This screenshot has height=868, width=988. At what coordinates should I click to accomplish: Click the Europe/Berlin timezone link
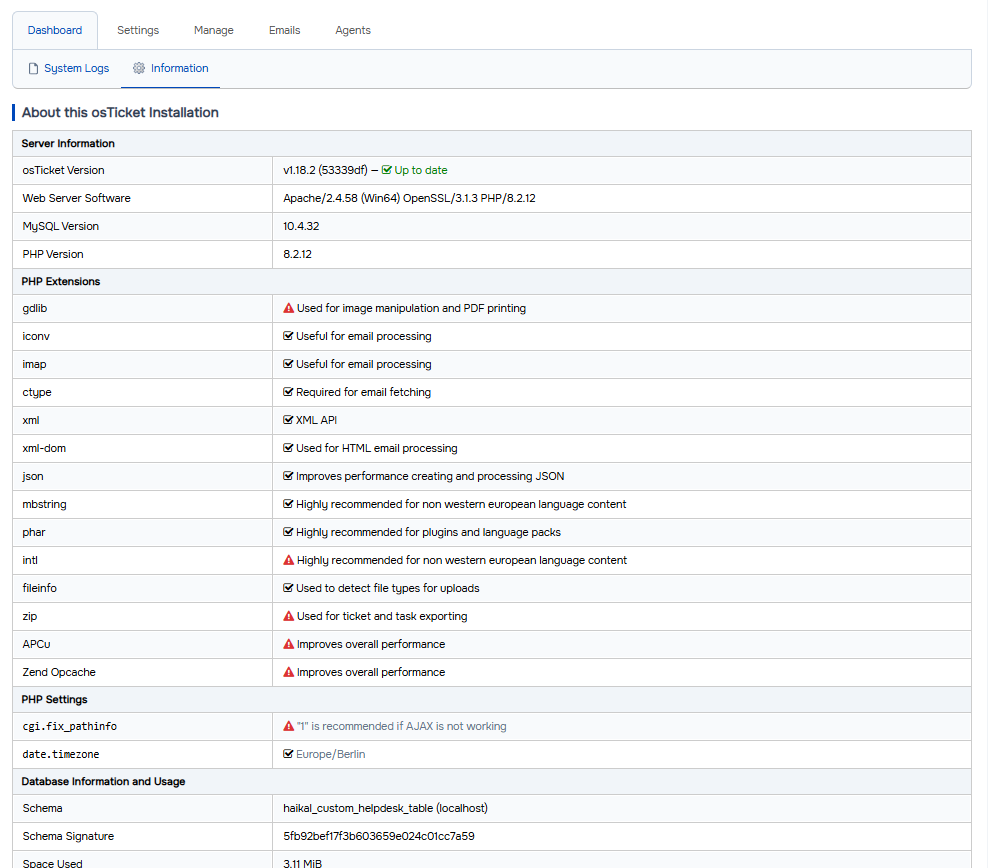(330, 754)
